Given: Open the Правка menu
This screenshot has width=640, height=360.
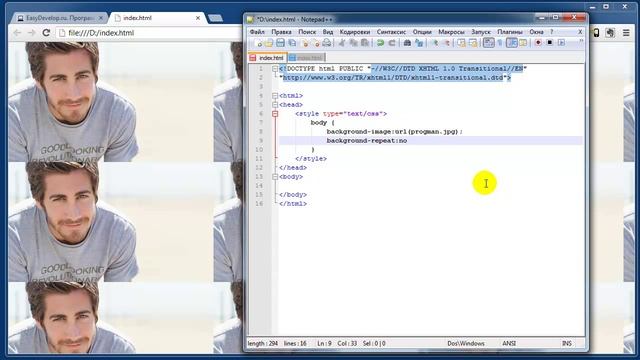Looking at the screenshot, I should tap(281, 32).
